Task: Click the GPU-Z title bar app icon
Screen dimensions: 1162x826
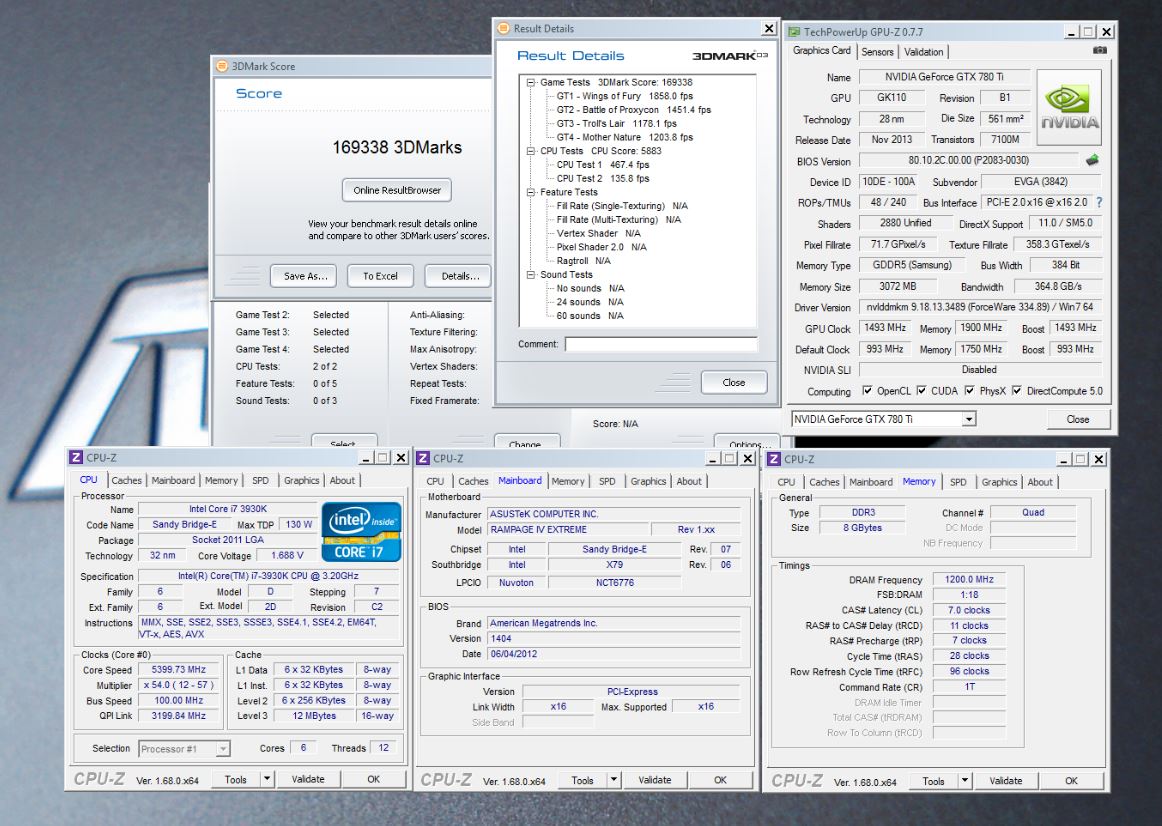Action: (794, 32)
